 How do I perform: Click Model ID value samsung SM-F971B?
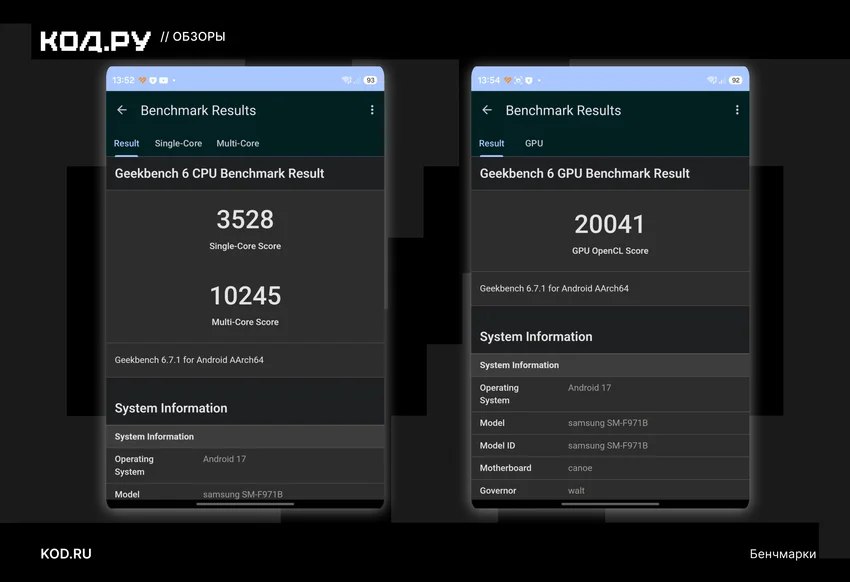[608, 445]
